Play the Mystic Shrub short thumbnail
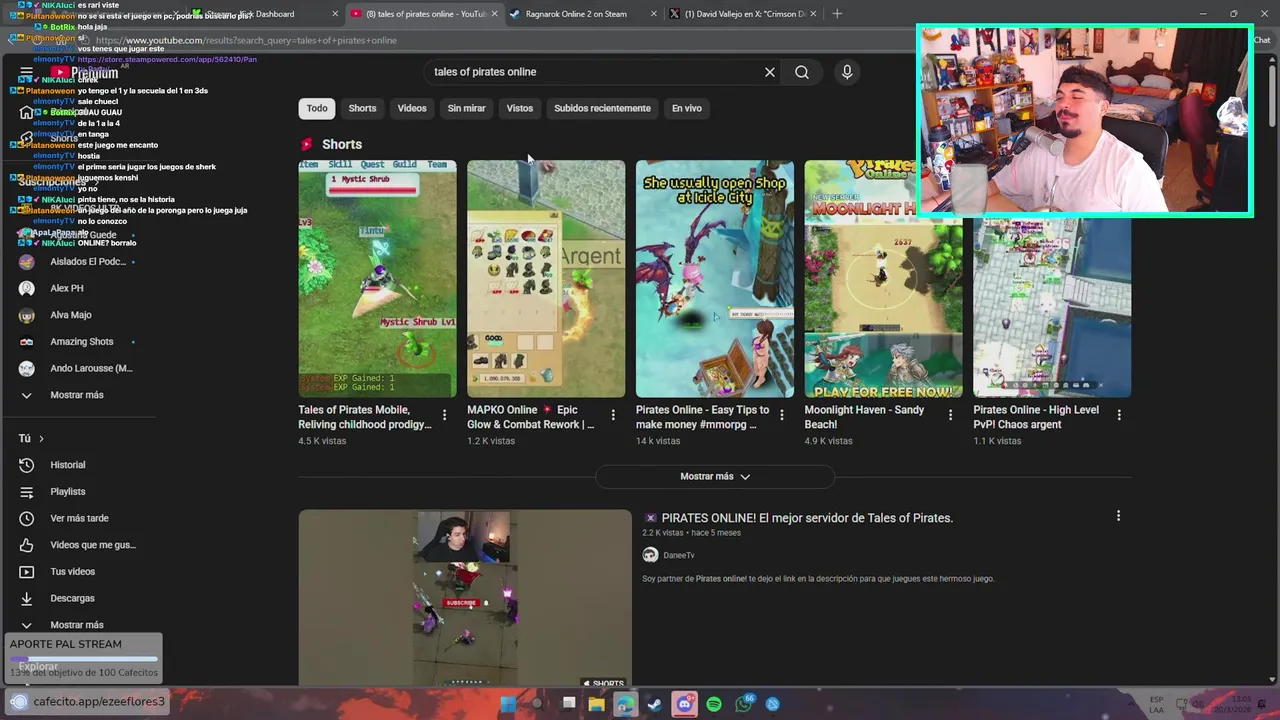This screenshot has height=720, width=1280. (x=377, y=278)
